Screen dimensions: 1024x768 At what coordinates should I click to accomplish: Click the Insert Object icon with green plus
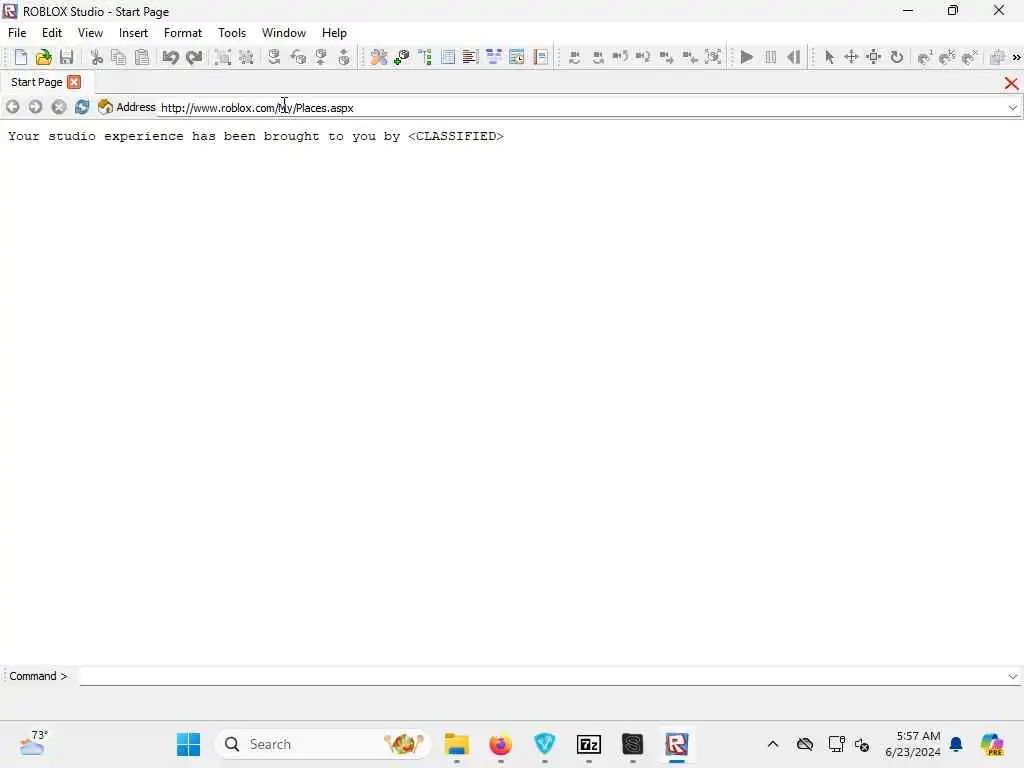pos(402,57)
